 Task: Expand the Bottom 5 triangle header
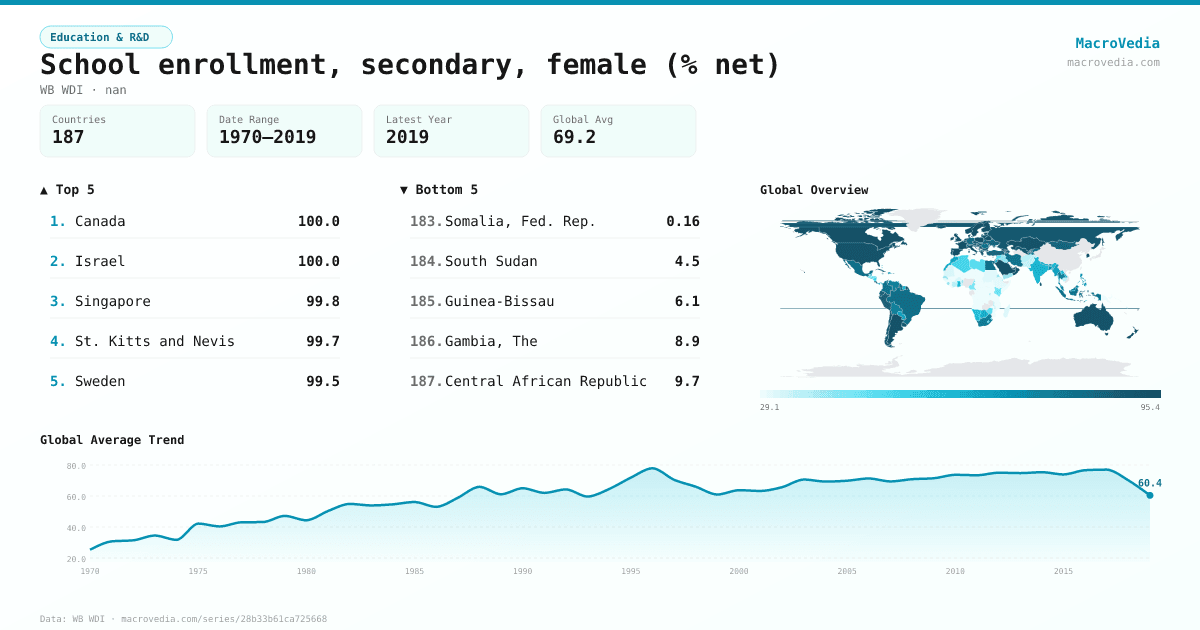coord(439,189)
